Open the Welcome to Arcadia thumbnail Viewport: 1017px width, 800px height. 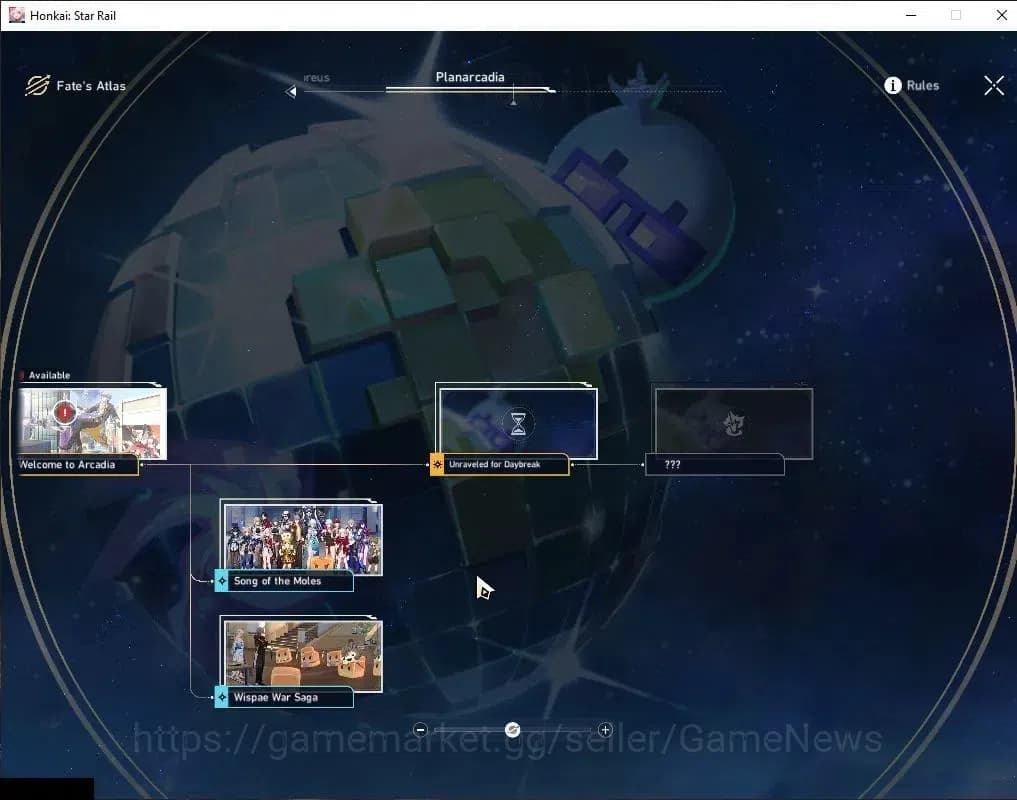[x=92, y=422]
